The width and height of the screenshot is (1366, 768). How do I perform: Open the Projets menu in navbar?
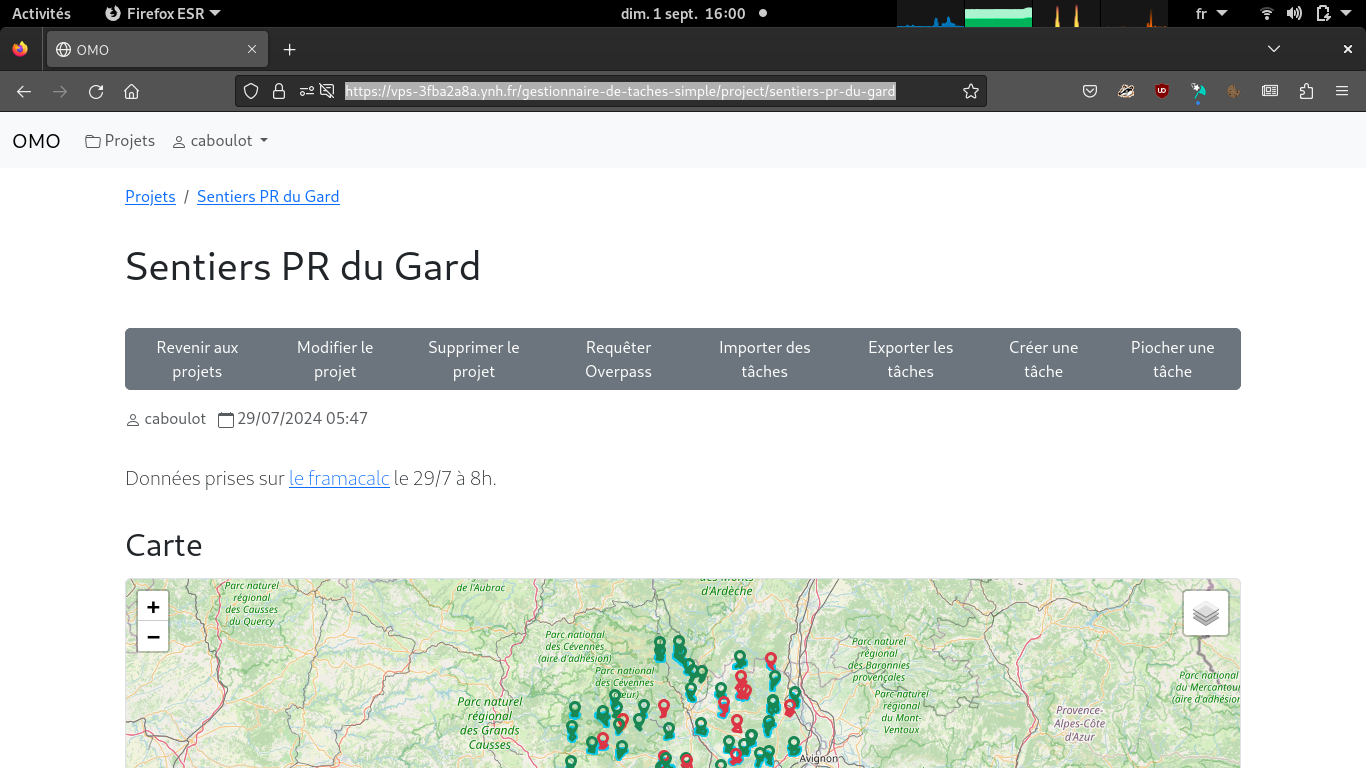click(120, 141)
